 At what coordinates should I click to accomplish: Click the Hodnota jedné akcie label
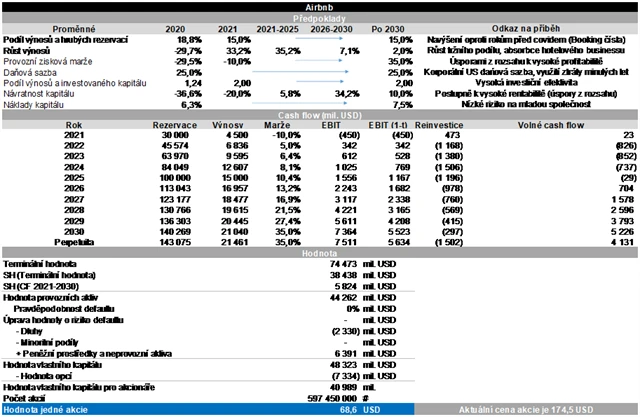[45, 410]
